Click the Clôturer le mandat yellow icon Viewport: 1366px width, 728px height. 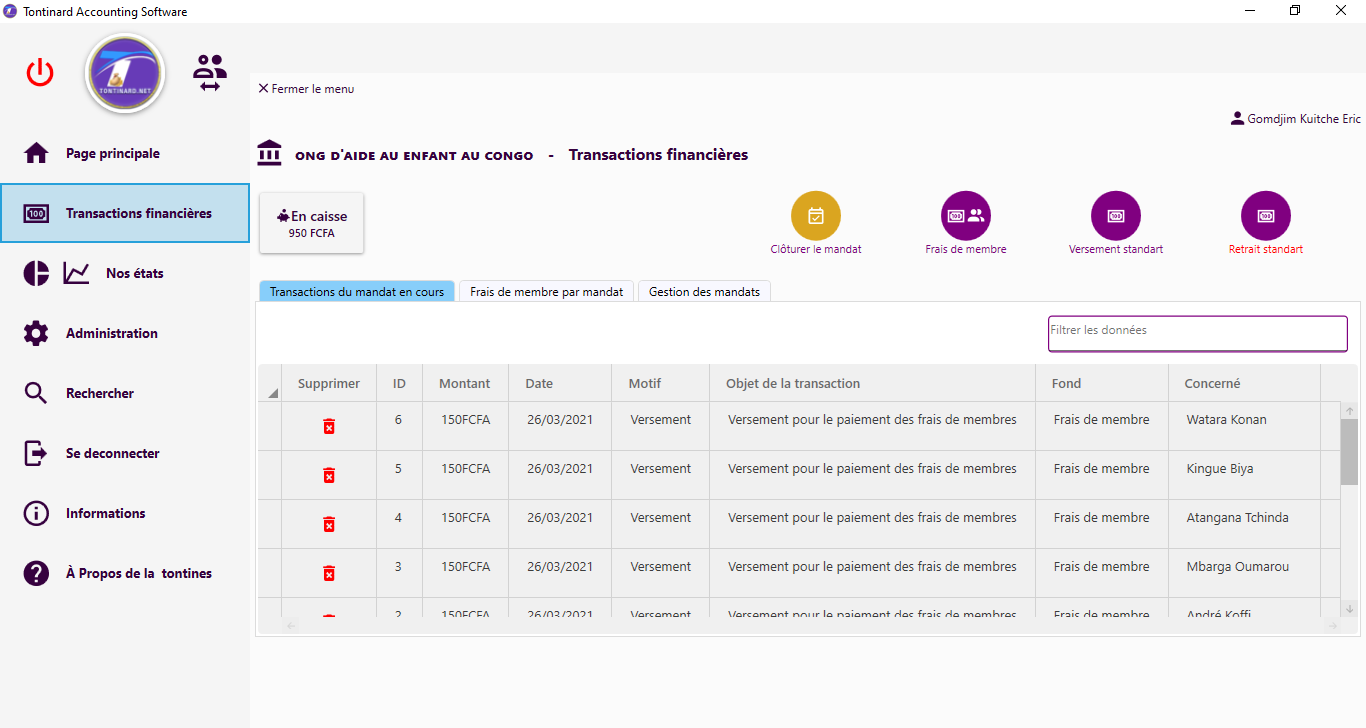click(x=815, y=215)
